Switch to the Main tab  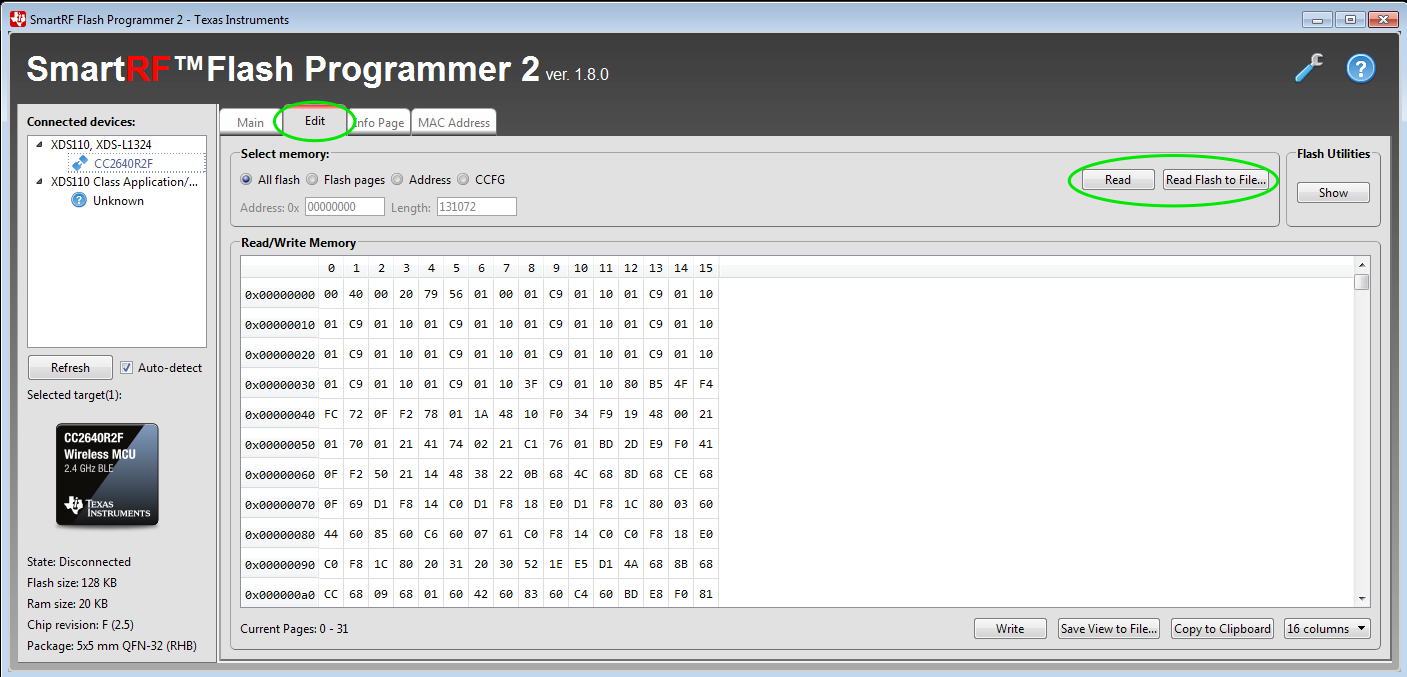coord(250,122)
